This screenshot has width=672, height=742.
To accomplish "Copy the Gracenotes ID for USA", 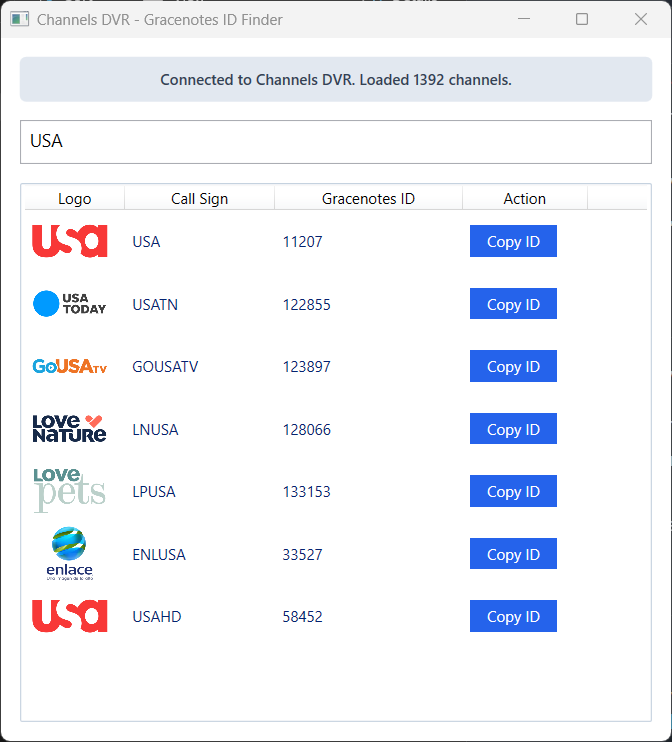I will 513,241.
